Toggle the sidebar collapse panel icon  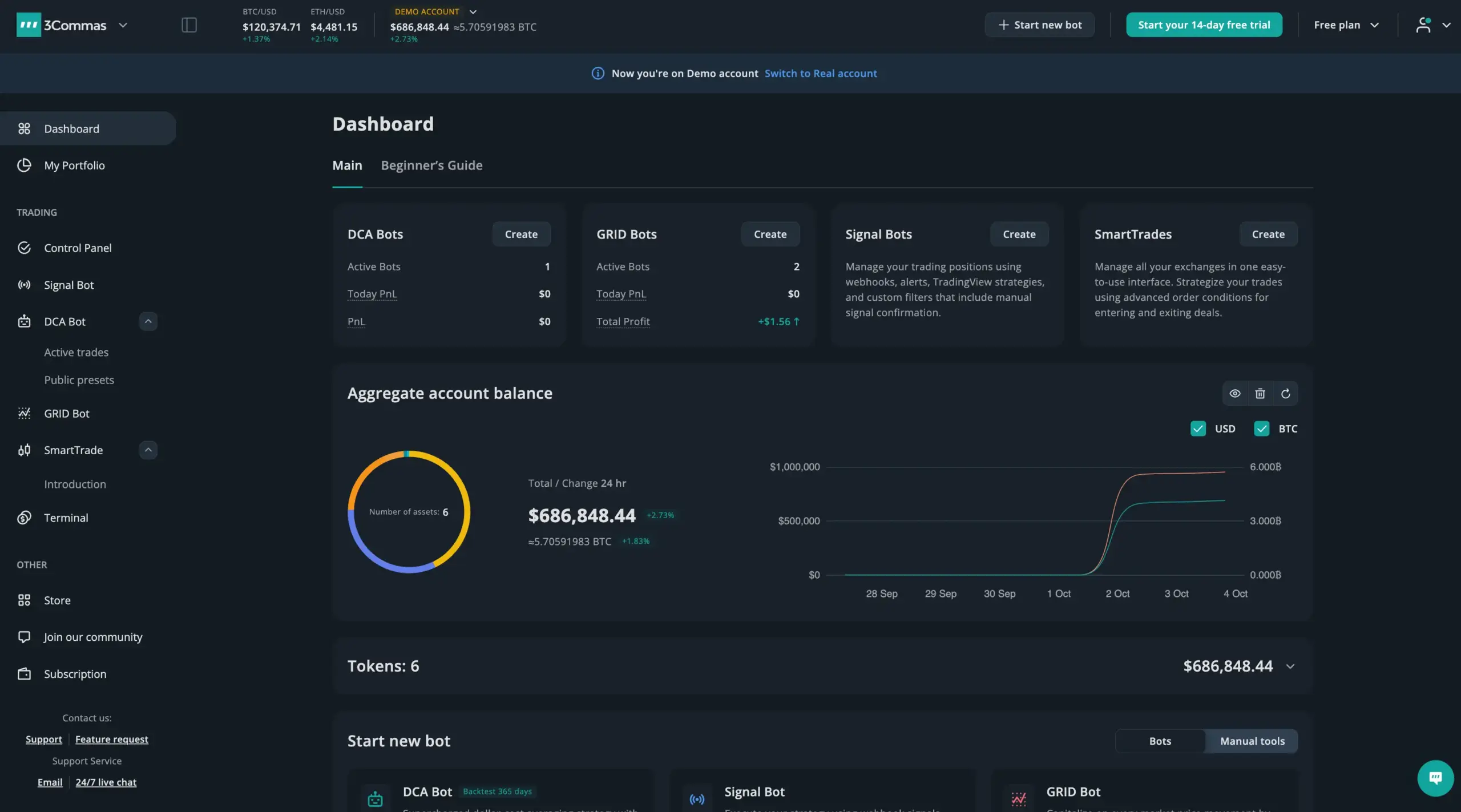coord(189,25)
